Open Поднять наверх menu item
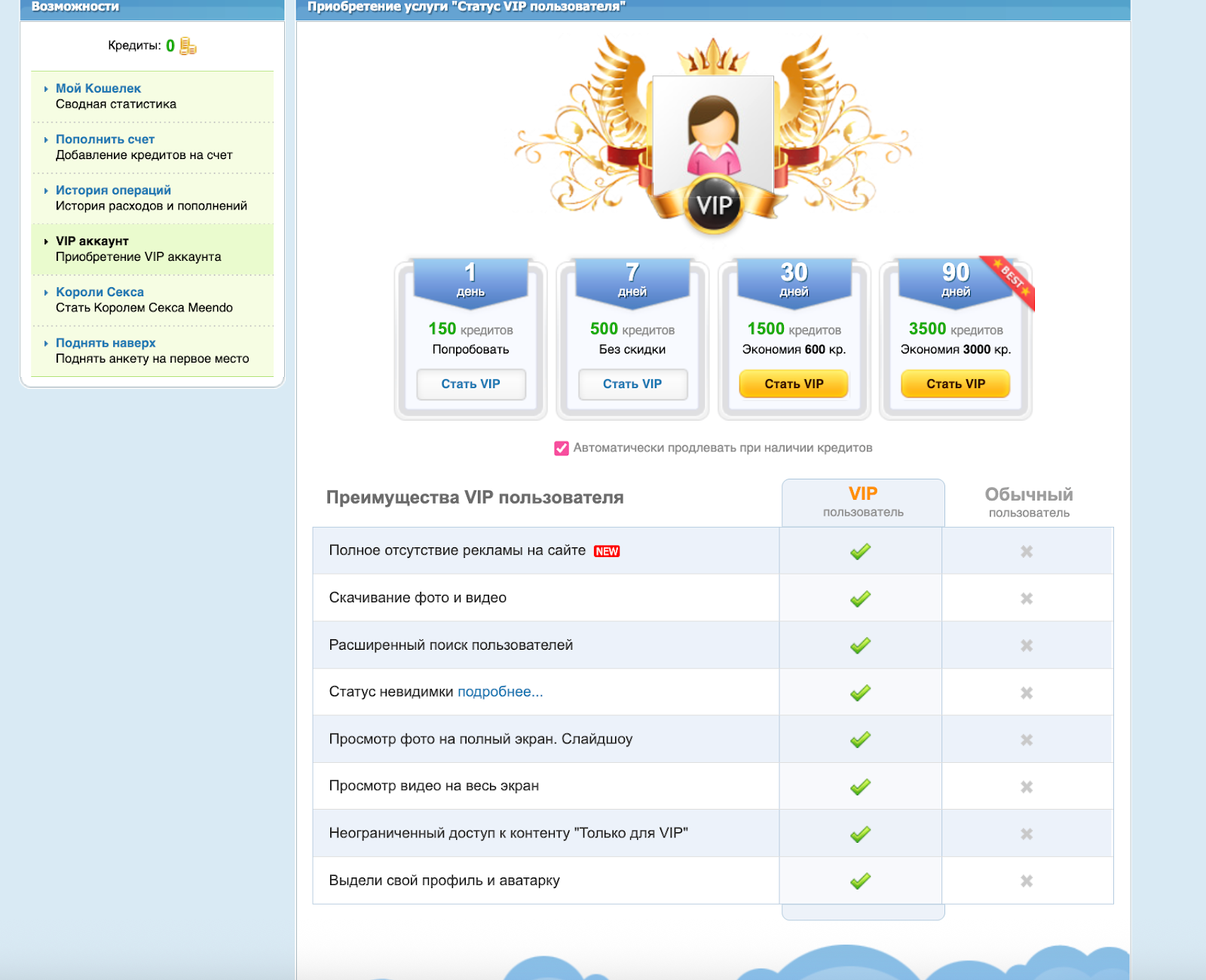Viewport: 1206px width, 980px height. point(106,343)
